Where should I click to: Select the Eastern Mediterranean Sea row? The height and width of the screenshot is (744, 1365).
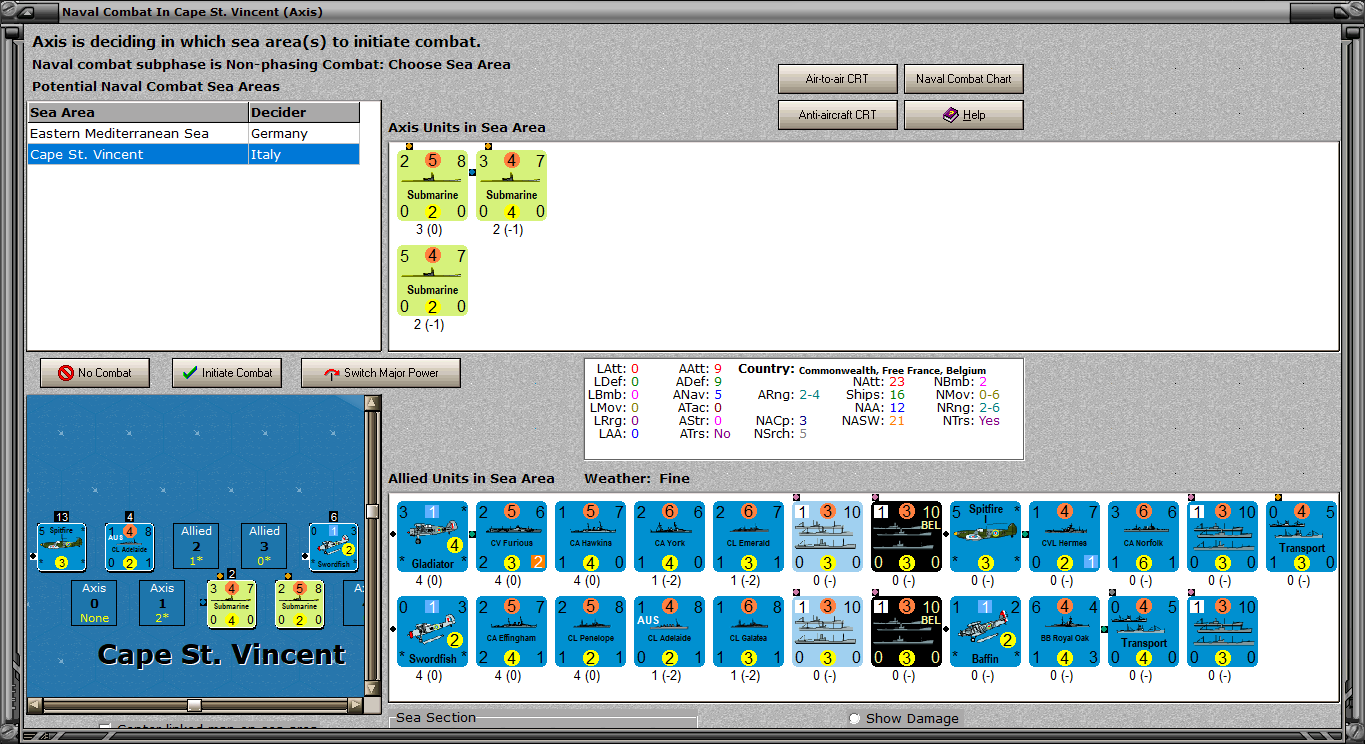193,133
